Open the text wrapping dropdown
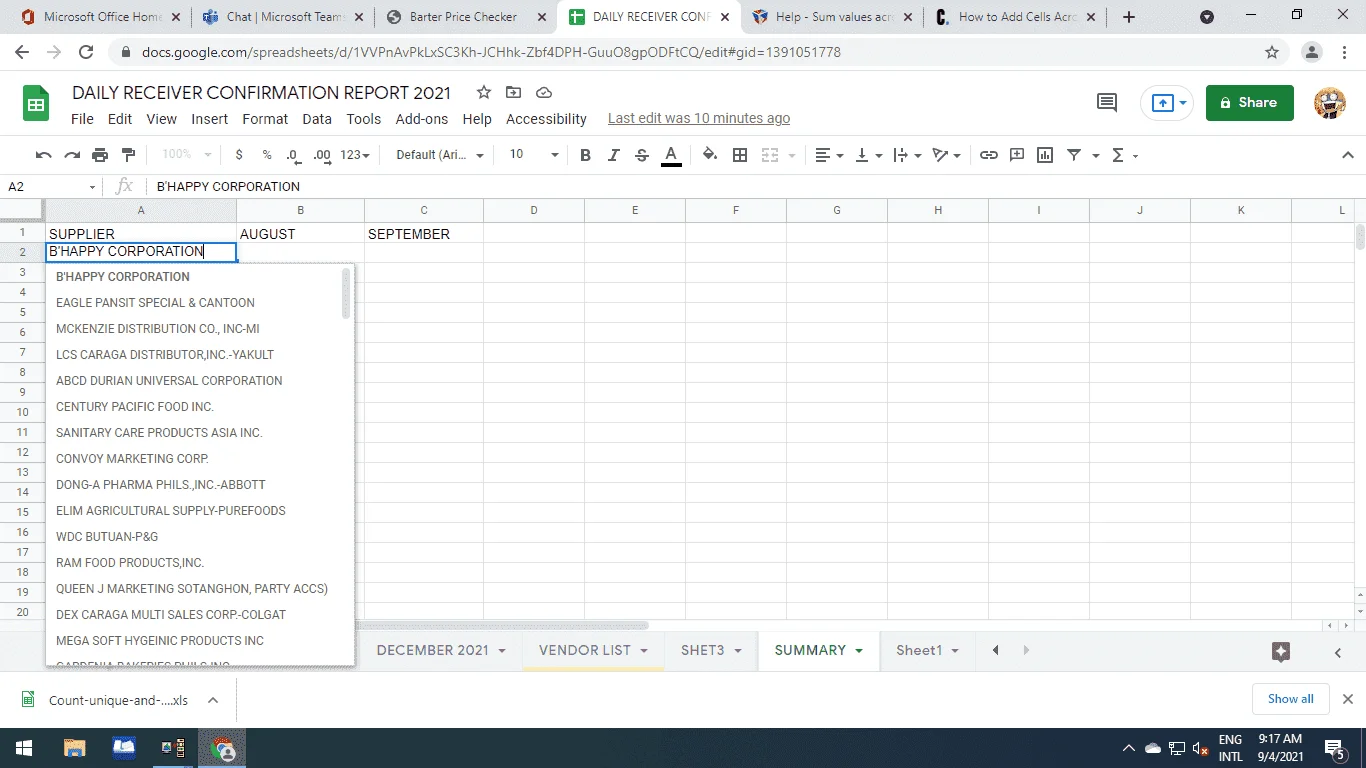This screenshot has width=1366, height=768. (x=907, y=155)
